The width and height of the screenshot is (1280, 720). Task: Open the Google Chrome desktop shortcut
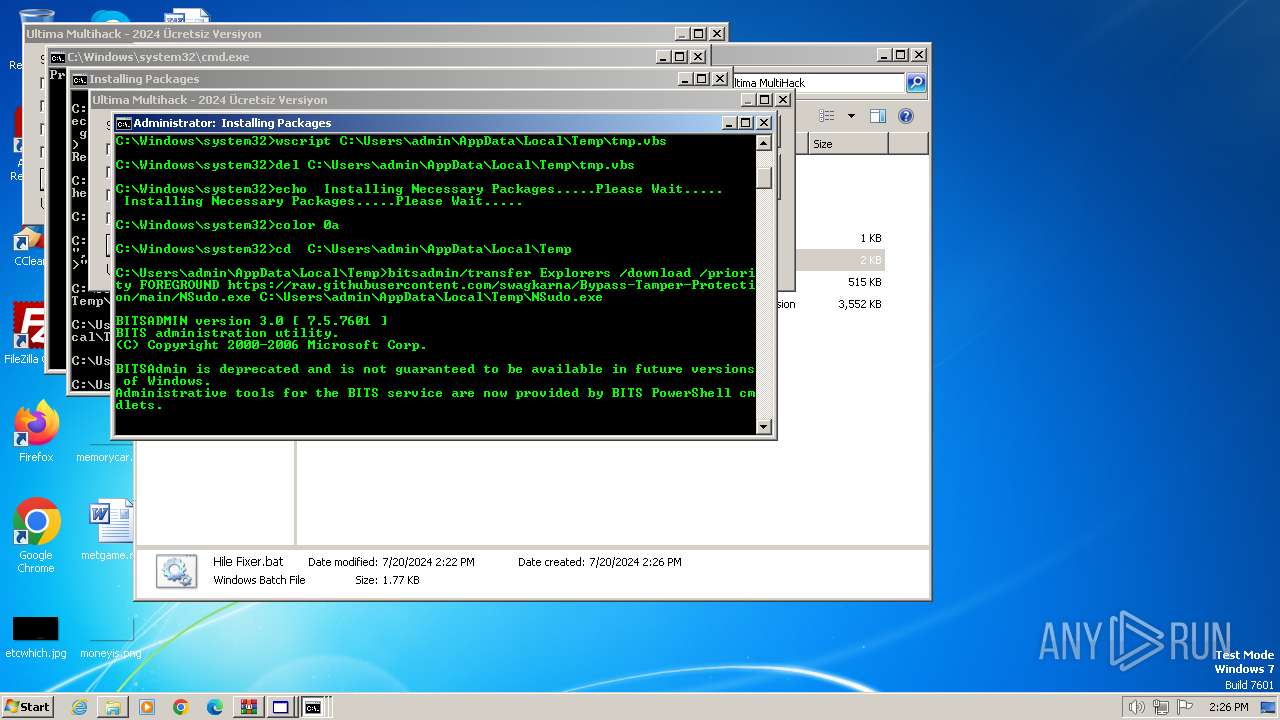coord(36,536)
